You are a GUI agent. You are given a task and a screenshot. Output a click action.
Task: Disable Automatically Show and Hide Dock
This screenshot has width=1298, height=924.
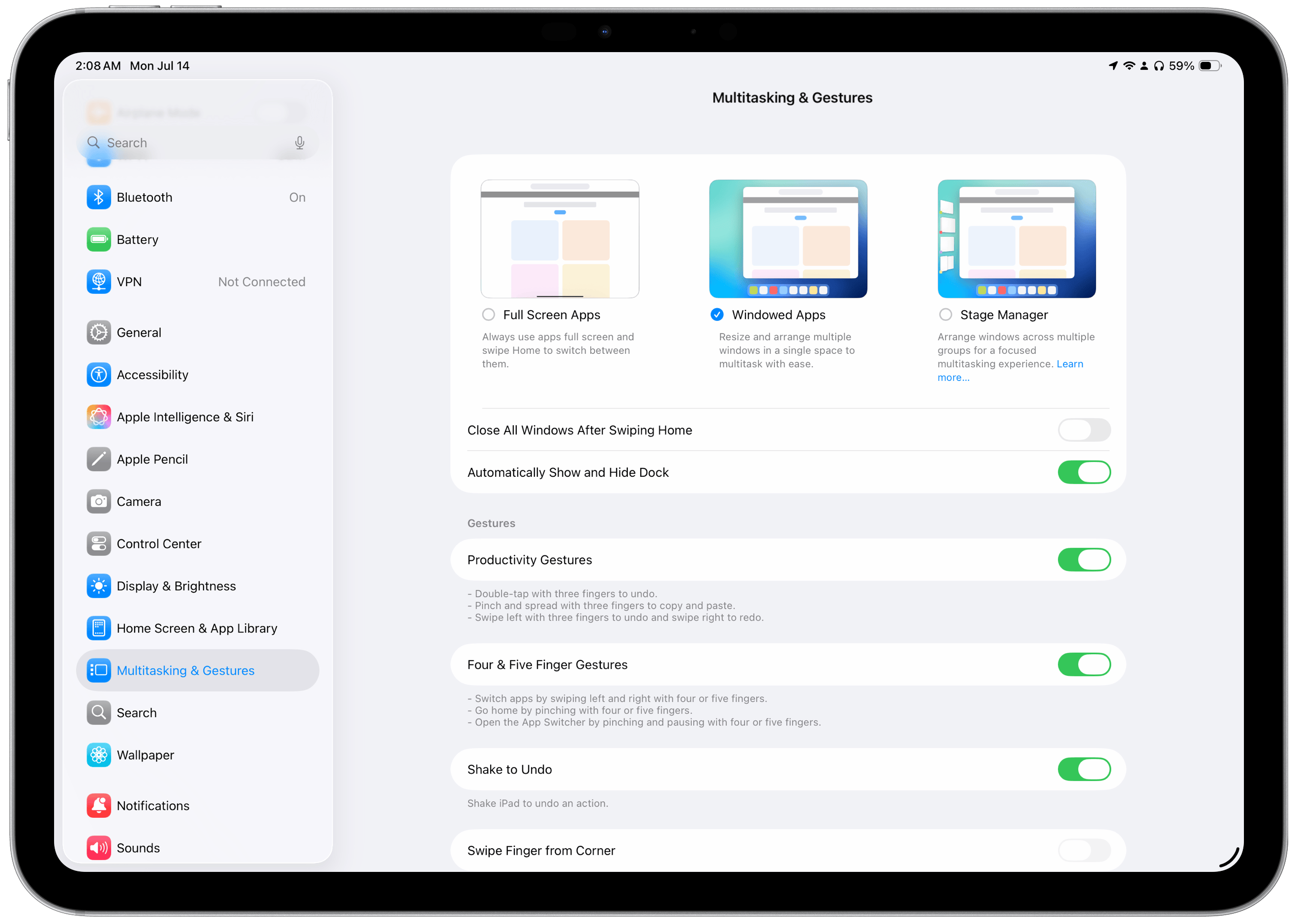click(x=1084, y=472)
